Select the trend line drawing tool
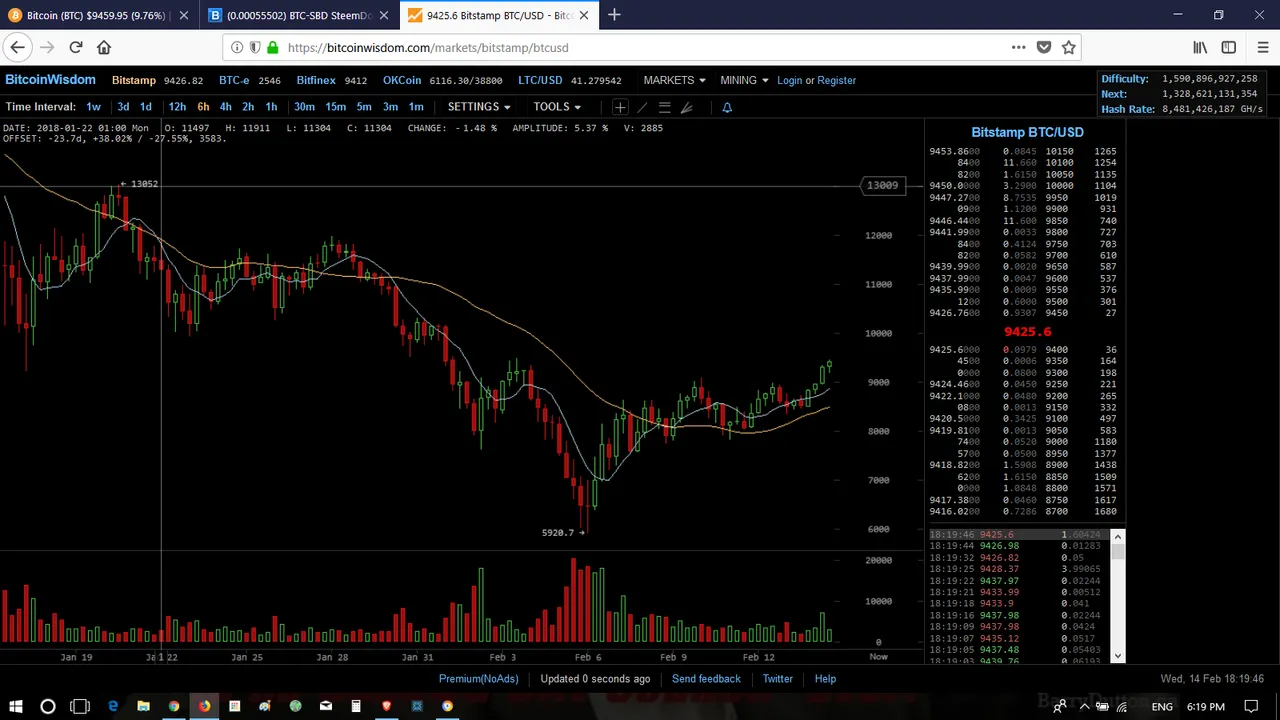Image resolution: width=1280 pixels, height=720 pixels. tap(642, 107)
